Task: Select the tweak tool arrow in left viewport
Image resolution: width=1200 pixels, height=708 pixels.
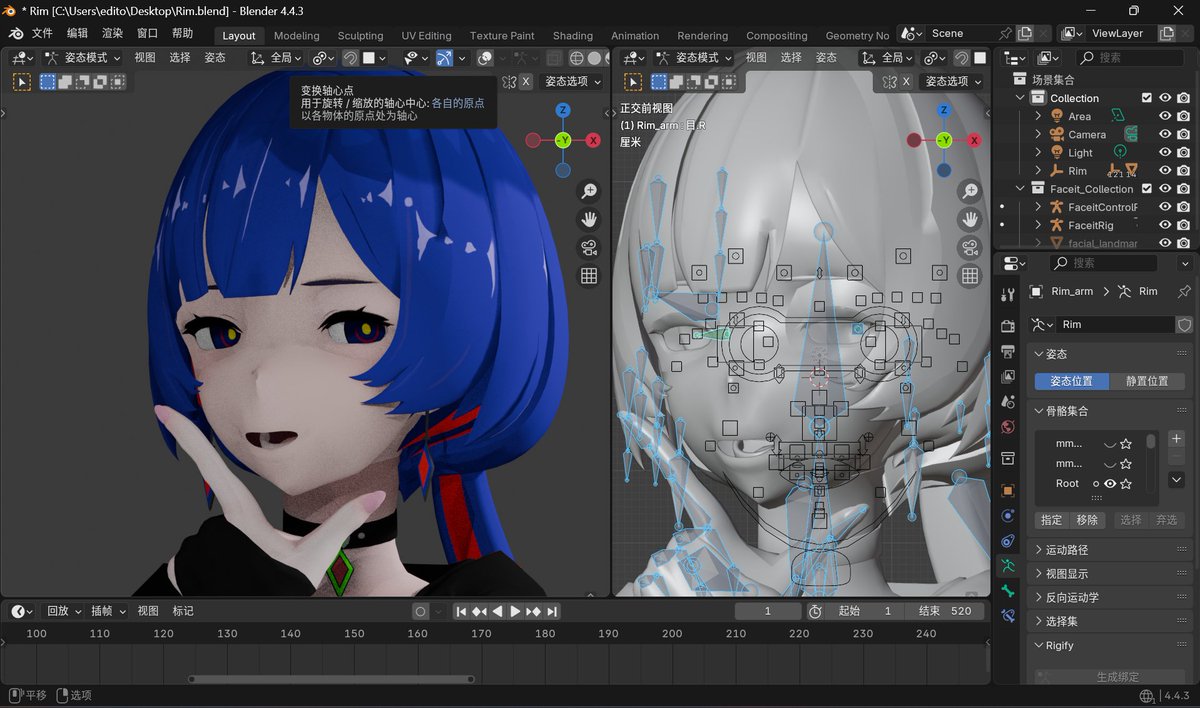Action: tap(21, 81)
